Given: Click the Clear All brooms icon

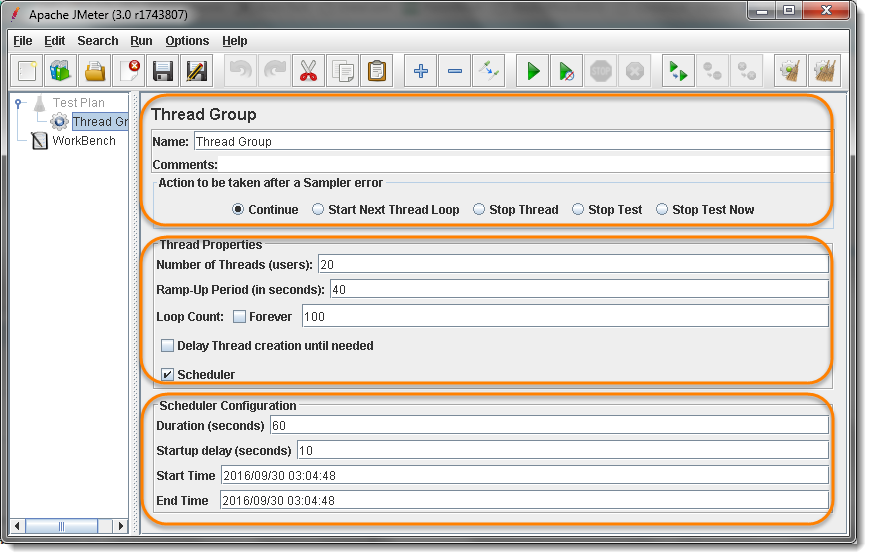Looking at the screenshot, I should [x=825, y=71].
